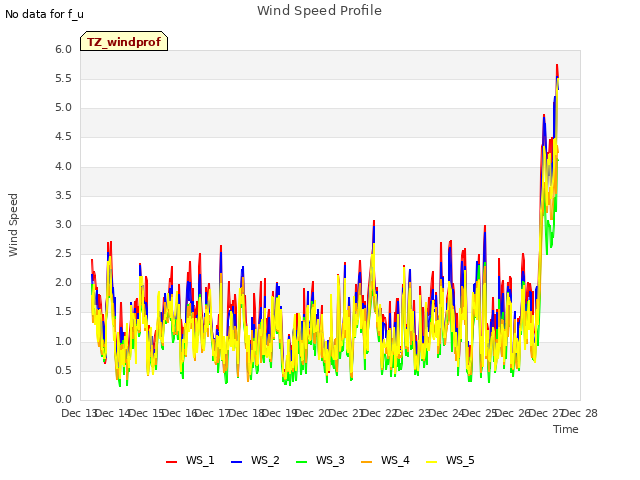Click the Dec 13 x-axis tick label
This screenshot has width=640, height=480.
coord(78,413)
